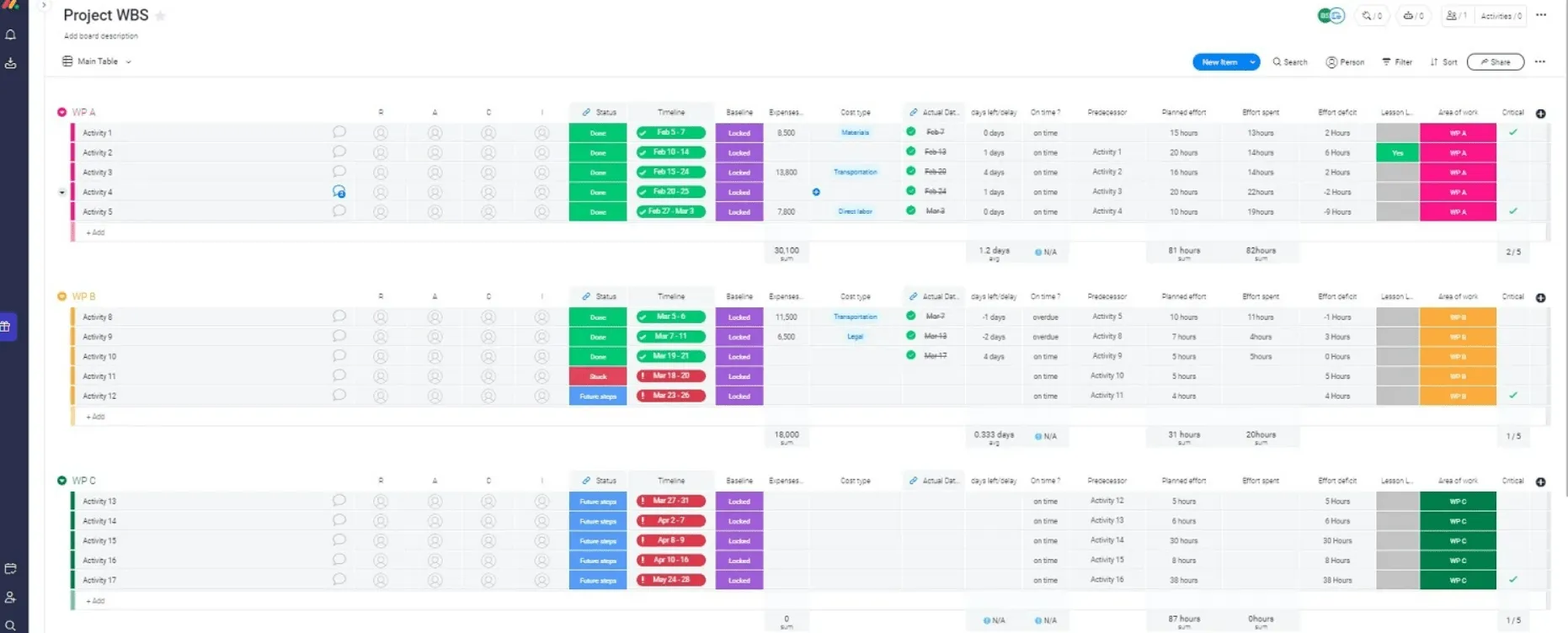Click the Timeline column header in WP B
This screenshot has width=1568, height=633.
coord(671,296)
